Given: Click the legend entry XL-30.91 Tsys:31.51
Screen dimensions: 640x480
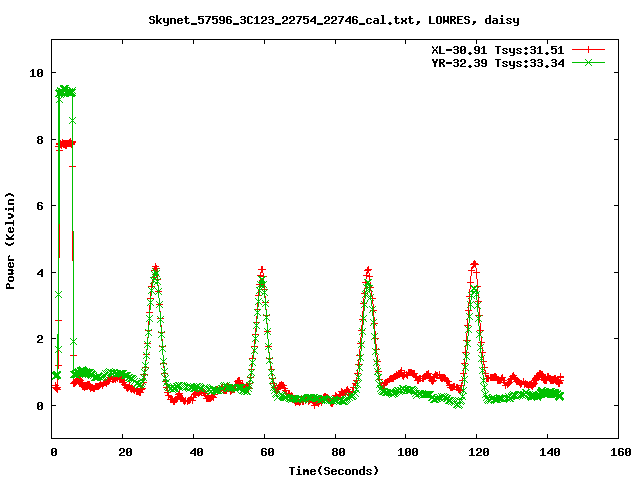Looking at the screenshot, I should pos(498,50).
